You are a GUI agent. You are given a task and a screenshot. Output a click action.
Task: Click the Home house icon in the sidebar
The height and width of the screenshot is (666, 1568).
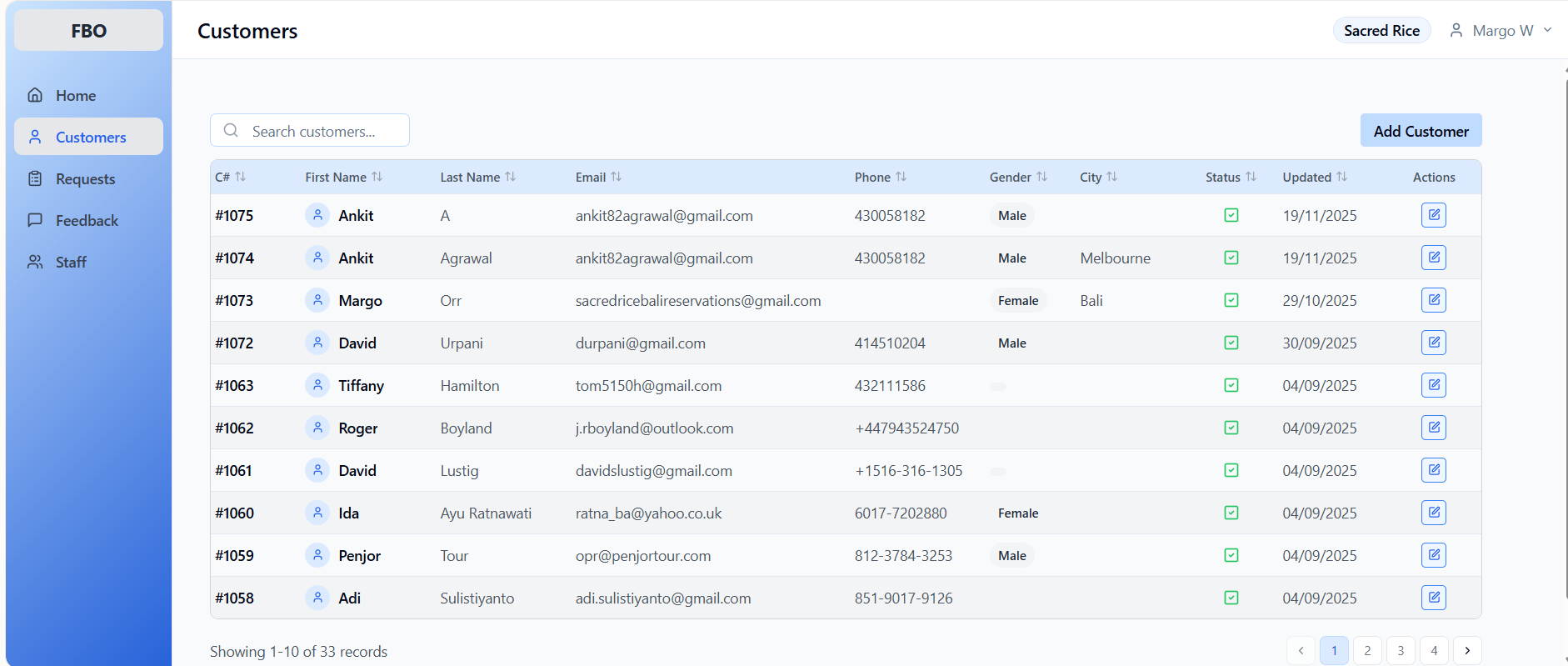[x=35, y=95]
